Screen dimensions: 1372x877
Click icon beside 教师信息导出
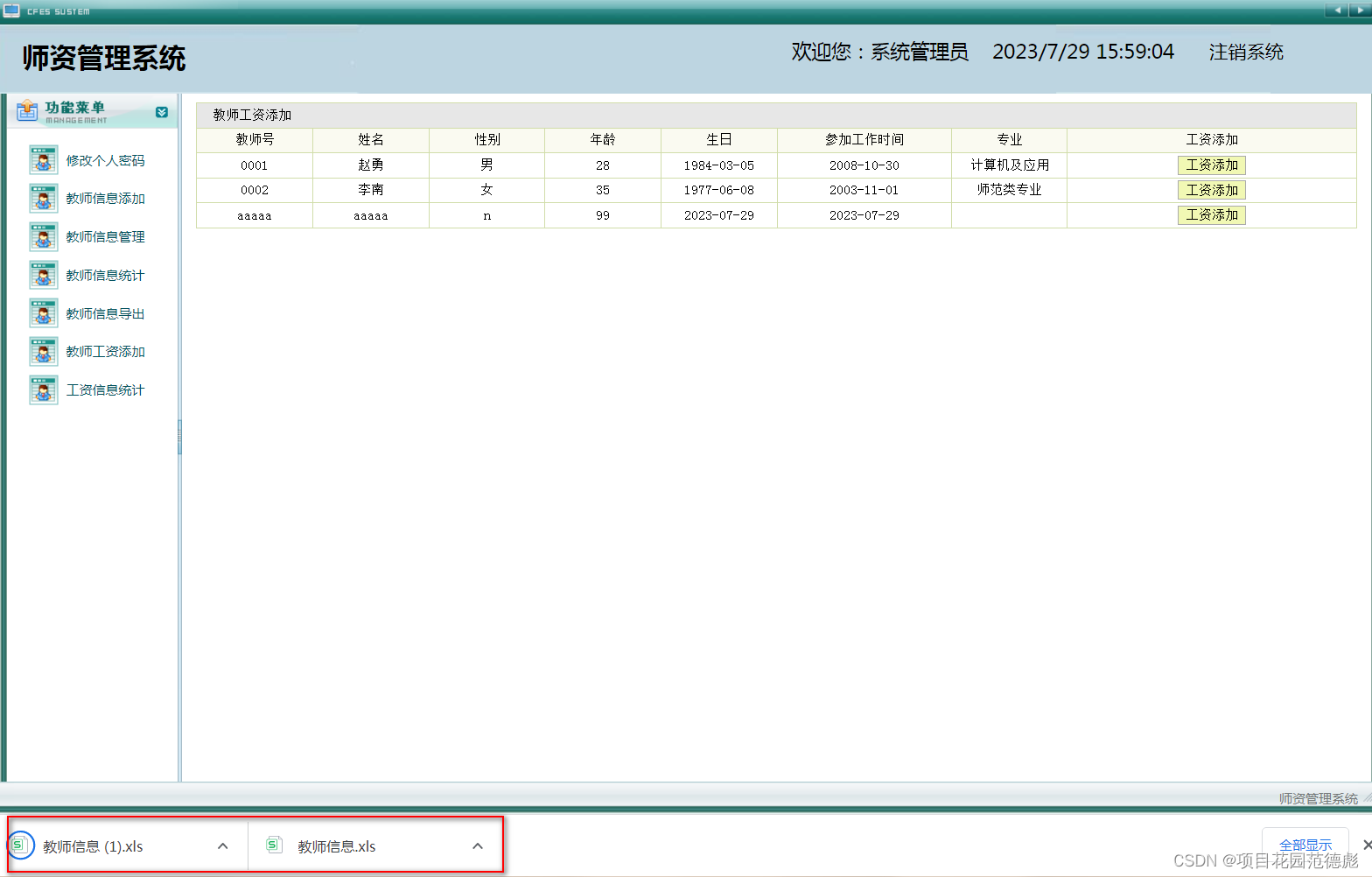tap(44, 313)
